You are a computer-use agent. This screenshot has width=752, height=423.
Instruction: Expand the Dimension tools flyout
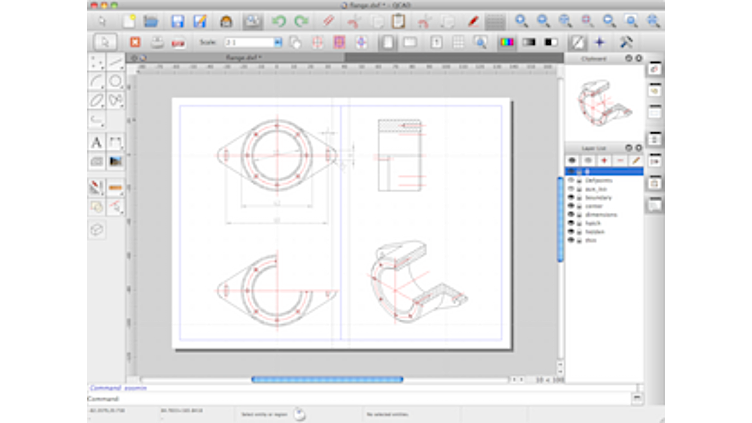coord(116,142)
